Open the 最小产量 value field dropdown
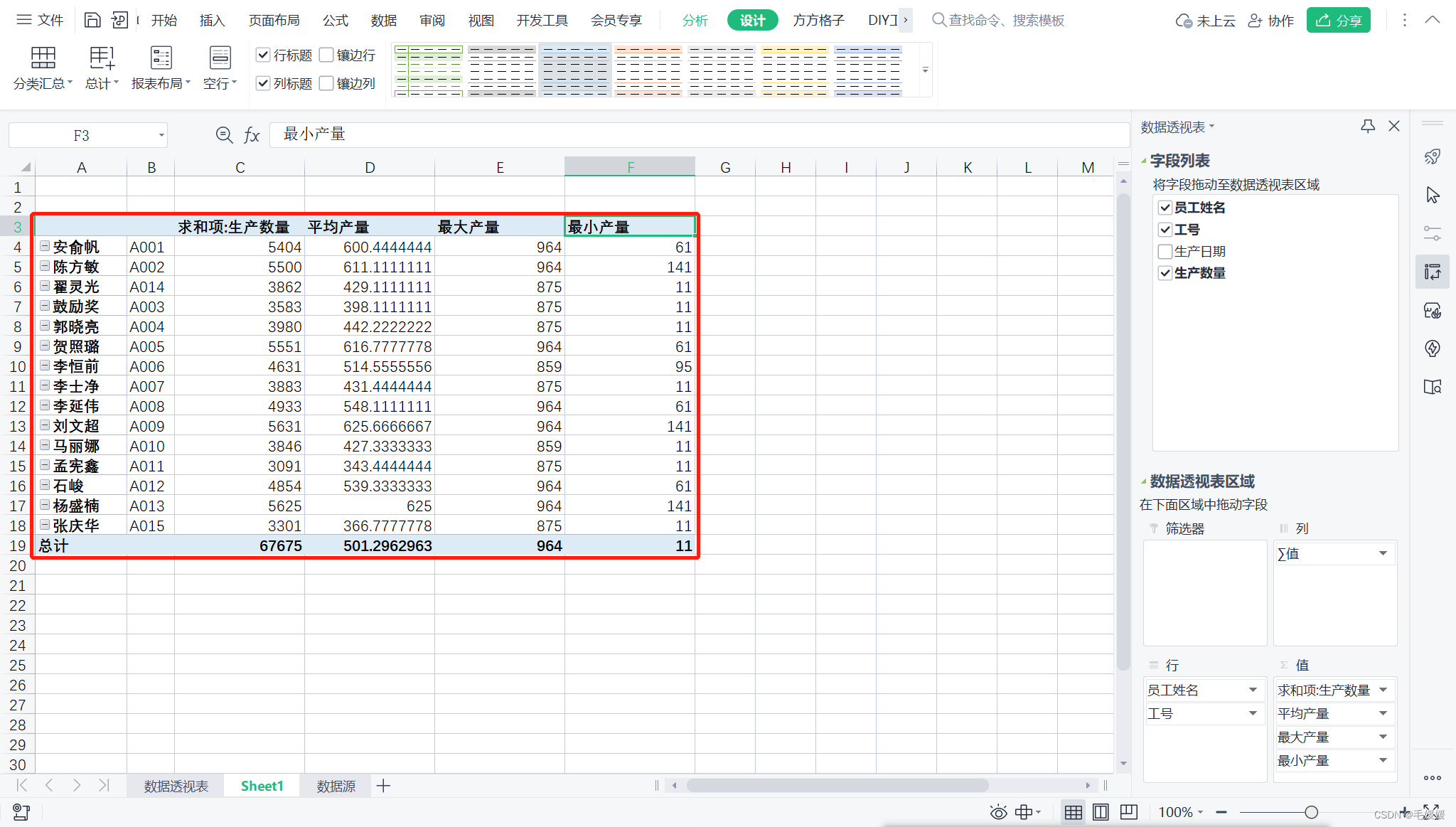 coord(1383,760)
